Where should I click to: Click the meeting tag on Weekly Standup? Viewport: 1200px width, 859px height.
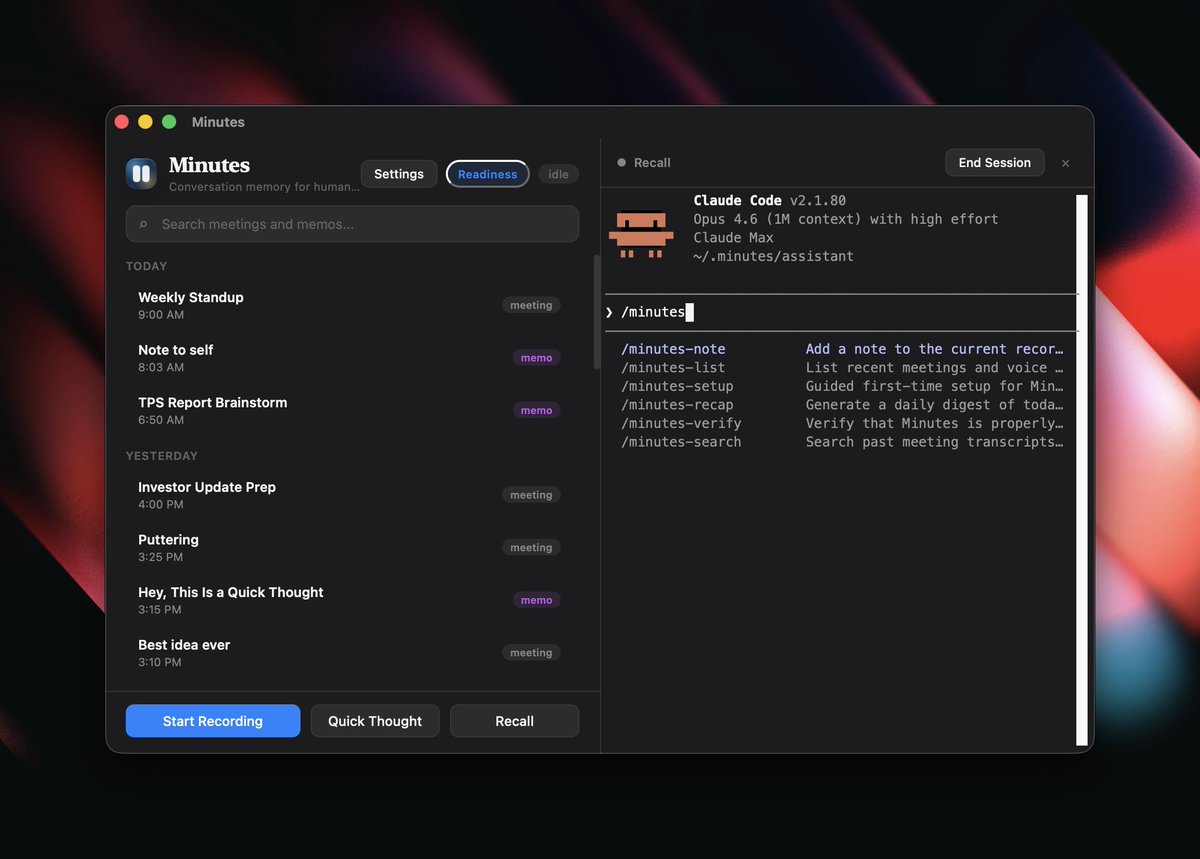[x=531, y=305]
